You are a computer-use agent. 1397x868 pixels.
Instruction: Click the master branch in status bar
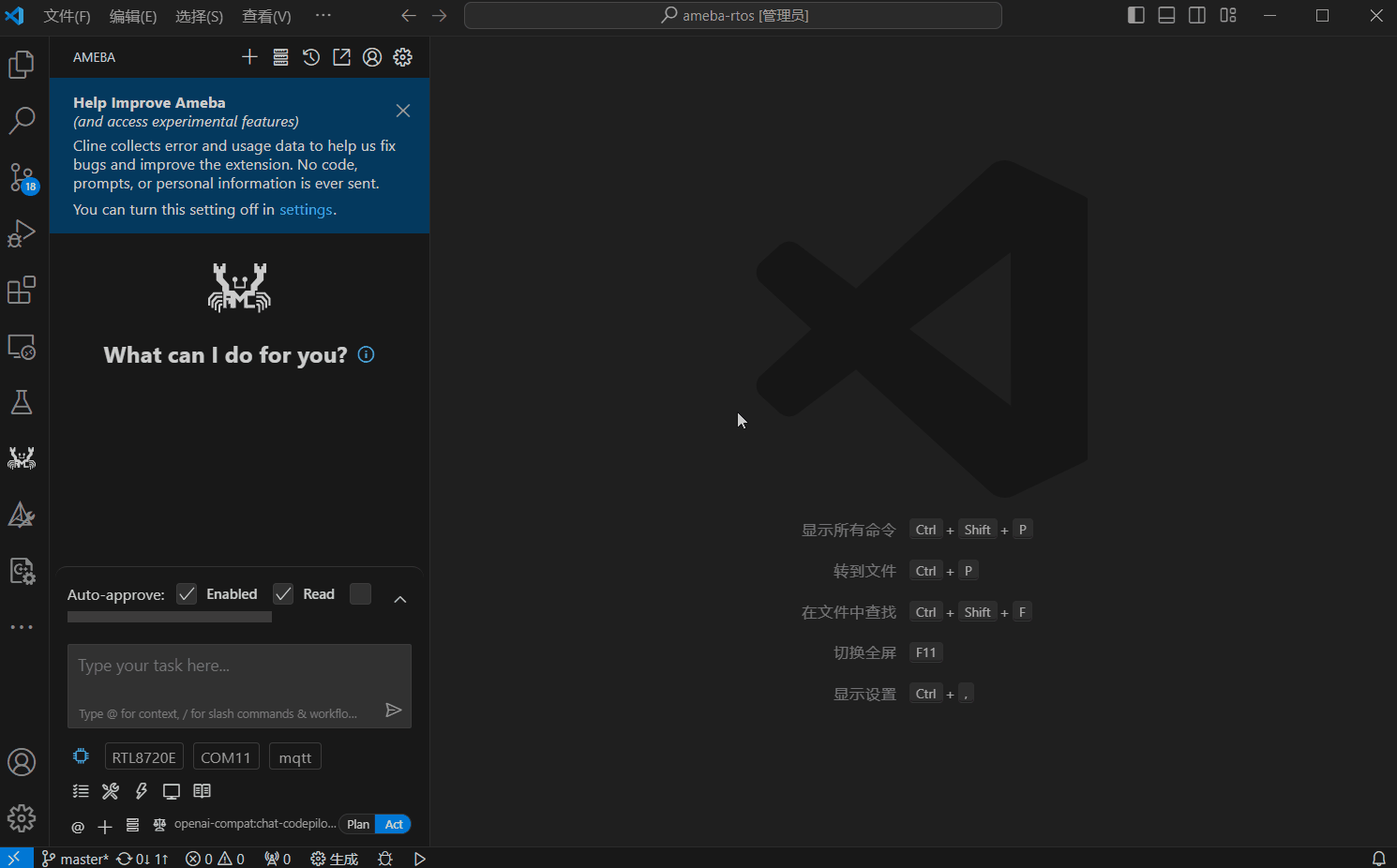pyautogui.click(x=76, y=859)
